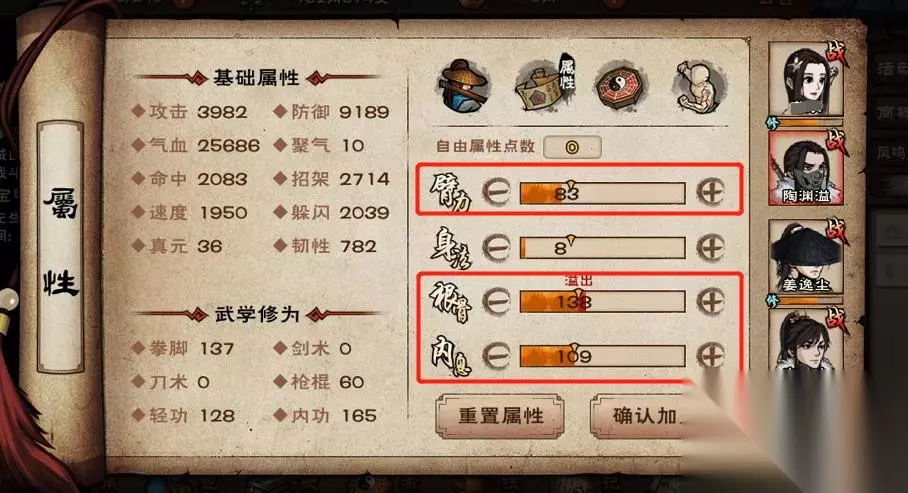Decrease 臂力 with the minus button
Viewport: 908px width, 493px height.
[x=496, y=192]
